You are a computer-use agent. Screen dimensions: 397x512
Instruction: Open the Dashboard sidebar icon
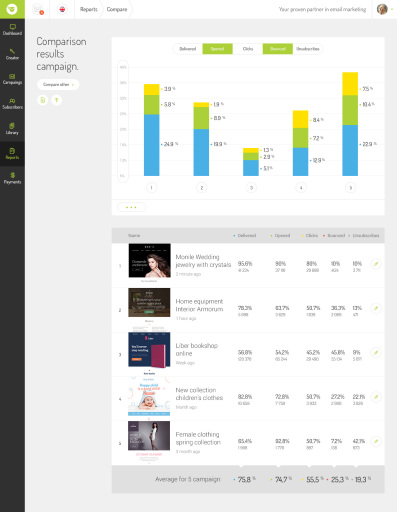[x=12, y=30]
